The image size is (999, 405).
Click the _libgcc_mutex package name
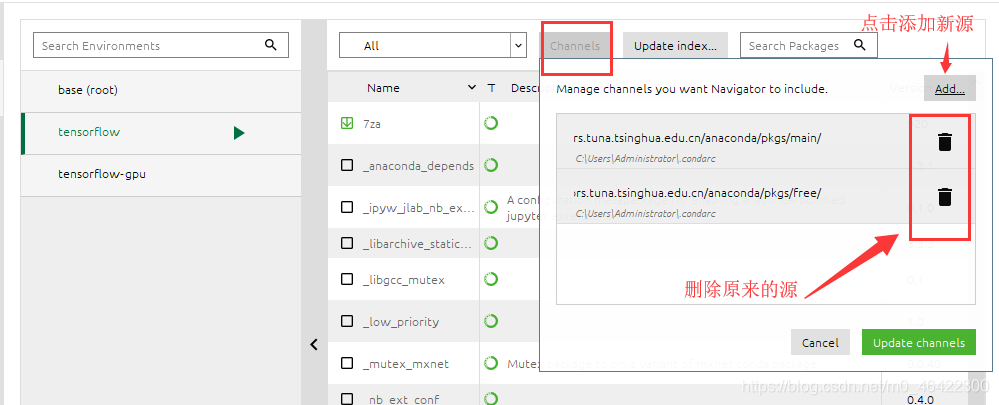403,280
